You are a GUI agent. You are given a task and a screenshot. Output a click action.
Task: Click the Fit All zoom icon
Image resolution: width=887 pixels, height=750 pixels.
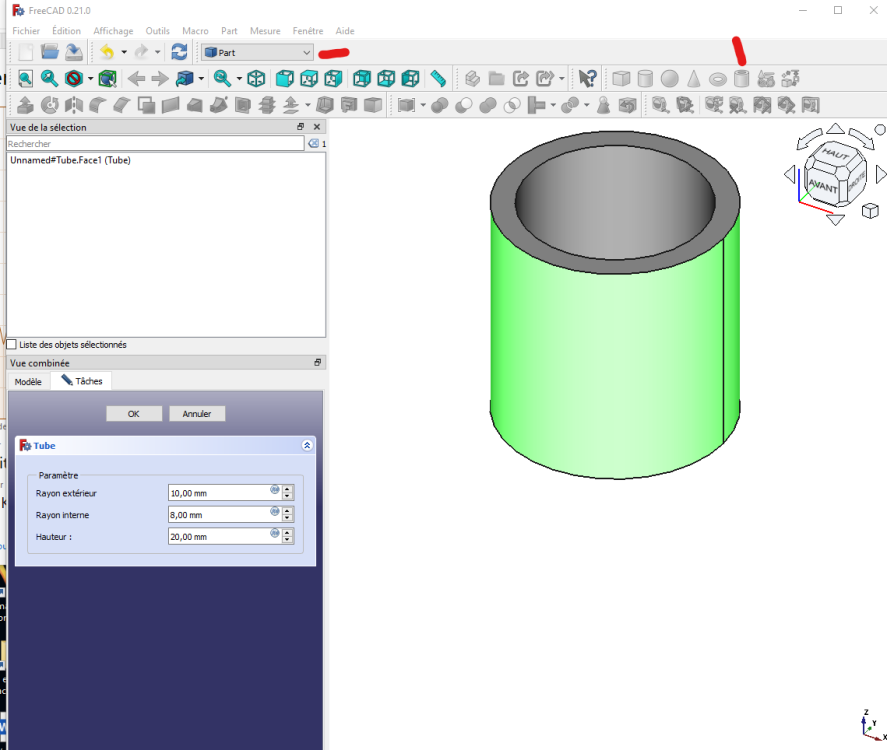click(25, 79)
